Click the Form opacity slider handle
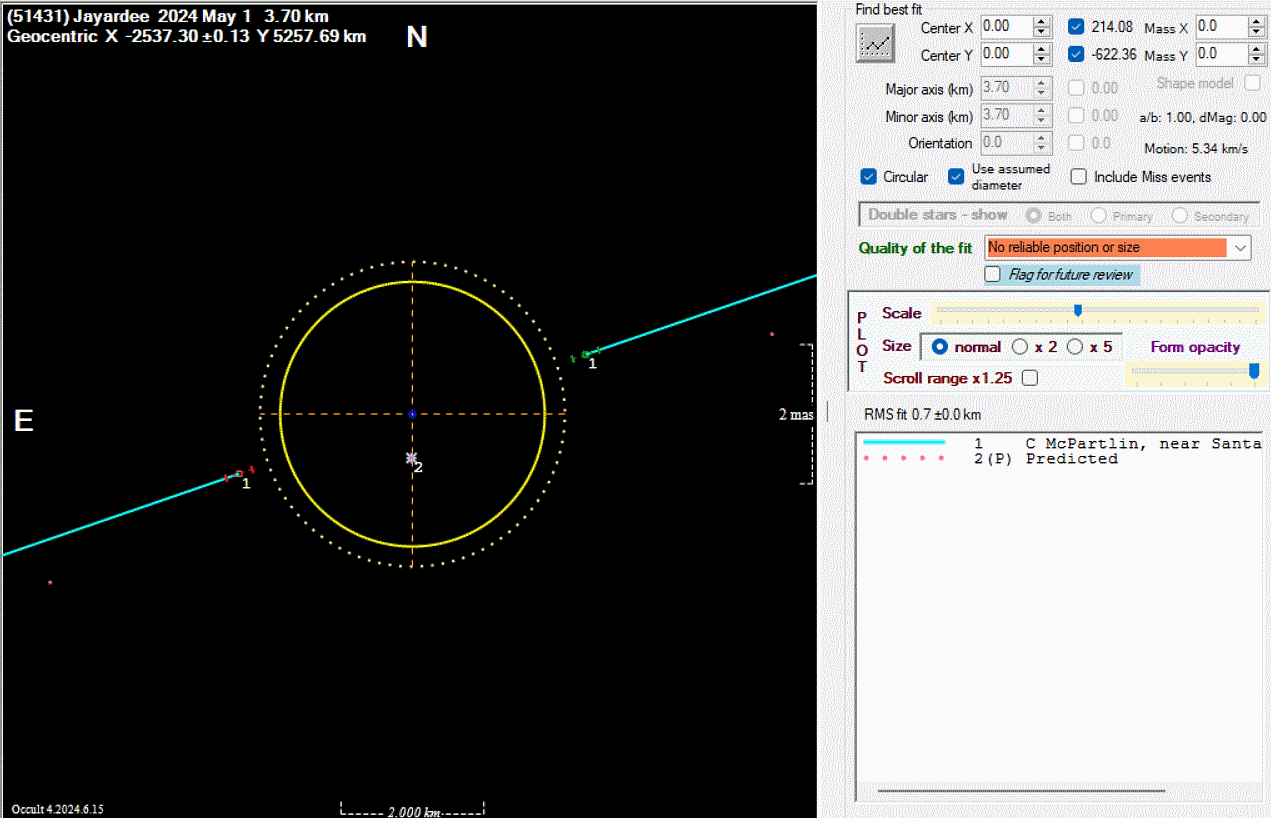This screenshot has height=818, width=1271. click(x=1254, y=371)
